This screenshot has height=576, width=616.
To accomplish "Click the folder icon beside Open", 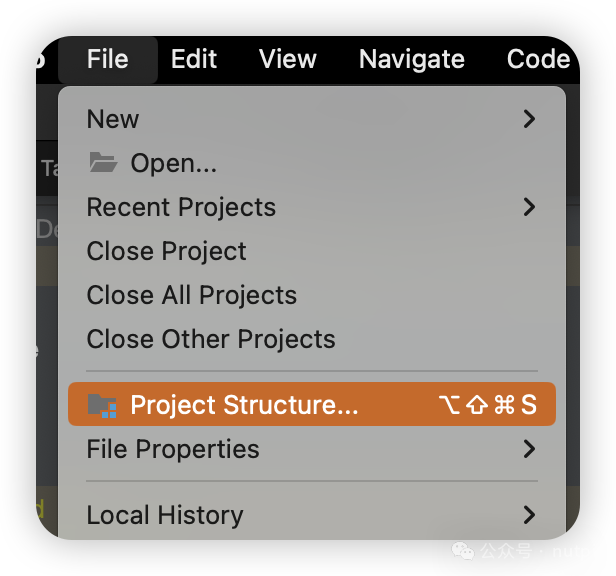I will tap(103, 162).
